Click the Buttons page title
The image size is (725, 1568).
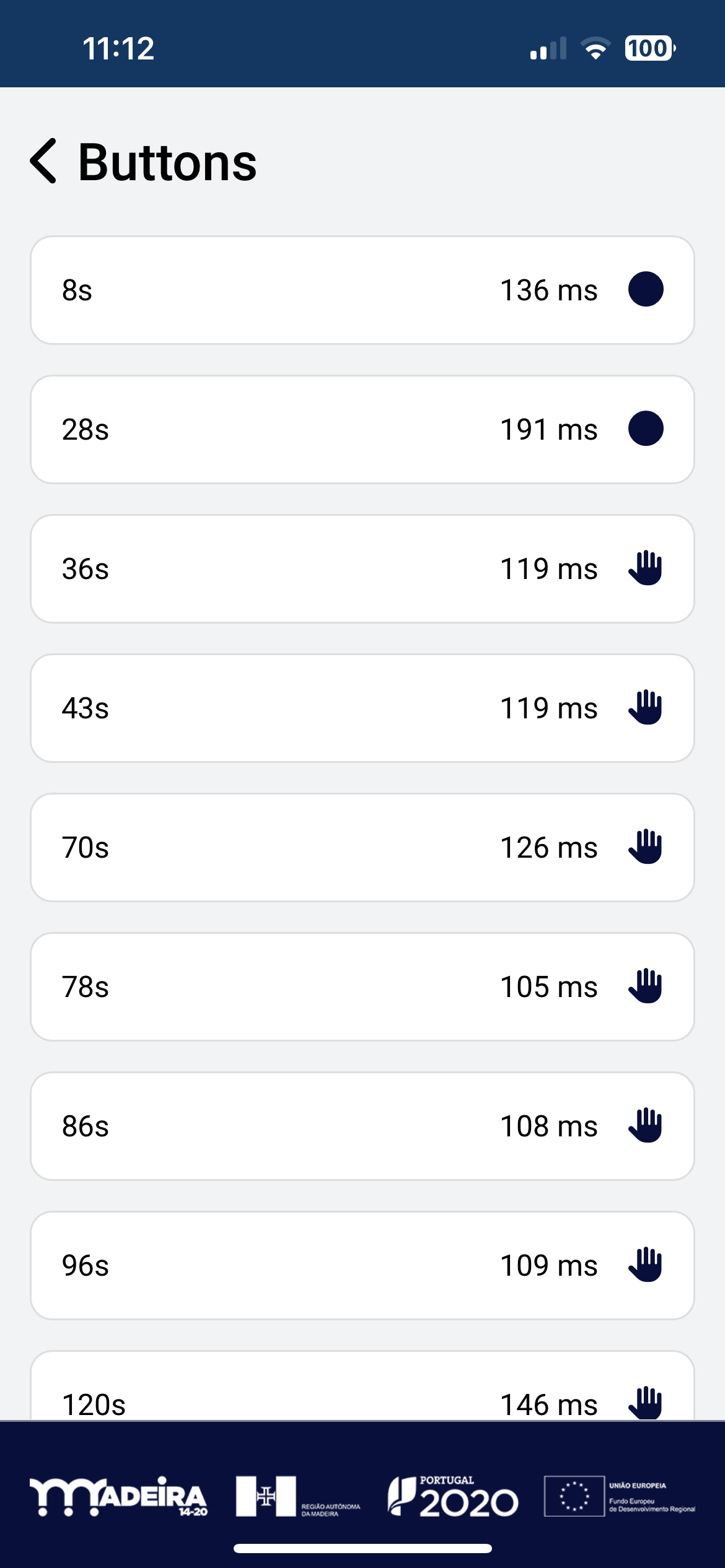pyautogui.click(x=167, y=162)
